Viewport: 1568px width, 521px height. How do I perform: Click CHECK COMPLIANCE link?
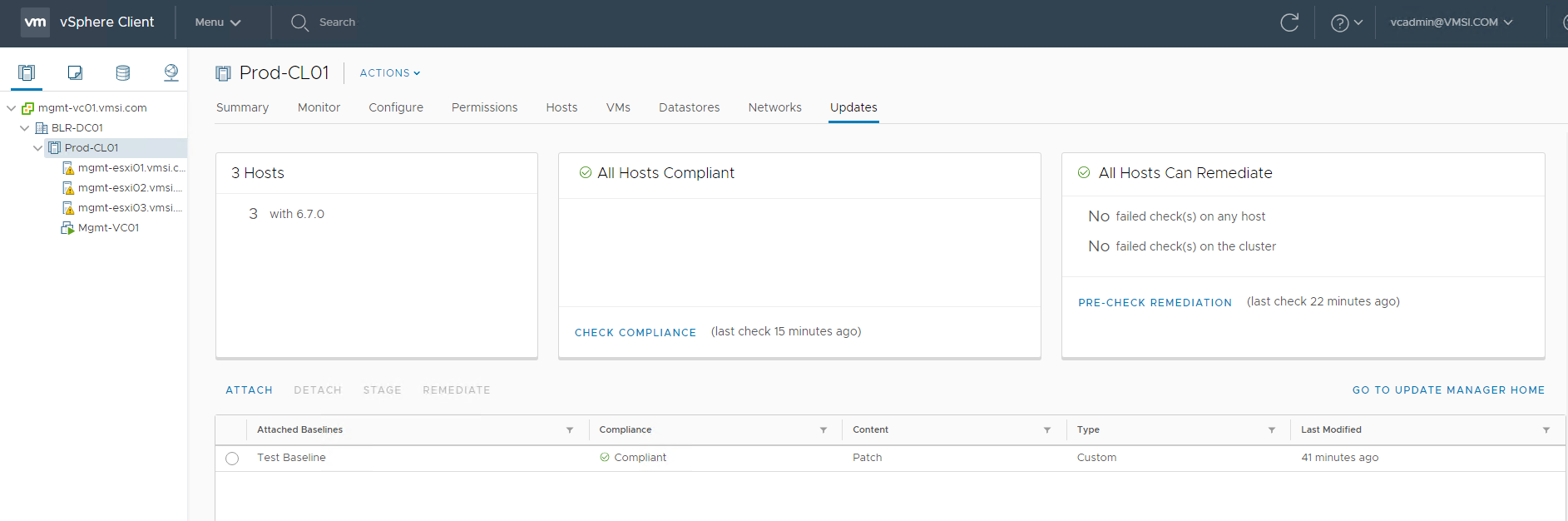pyautogui.click(x=635, y=332)
